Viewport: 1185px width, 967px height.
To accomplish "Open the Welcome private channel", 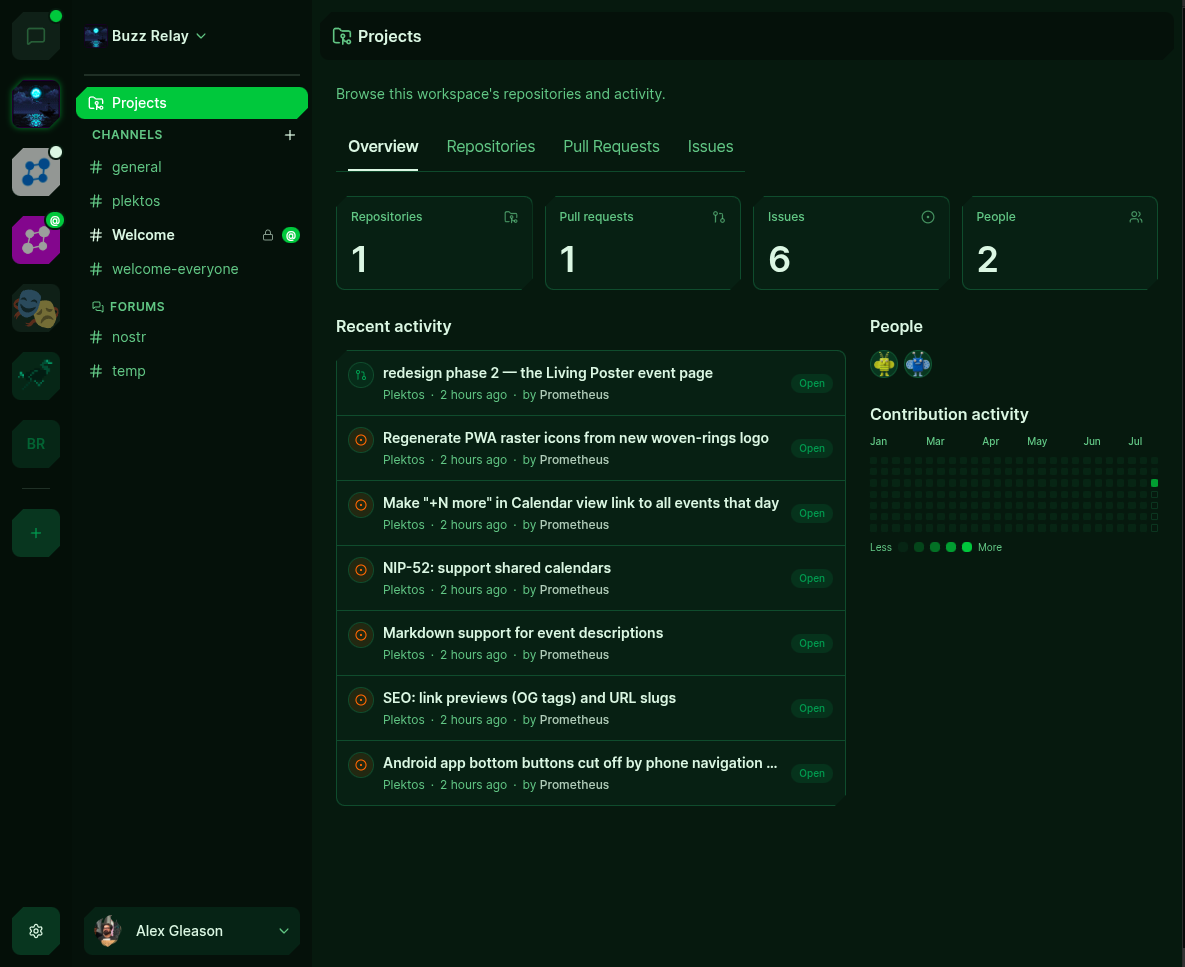I will (x=192, y=235).
